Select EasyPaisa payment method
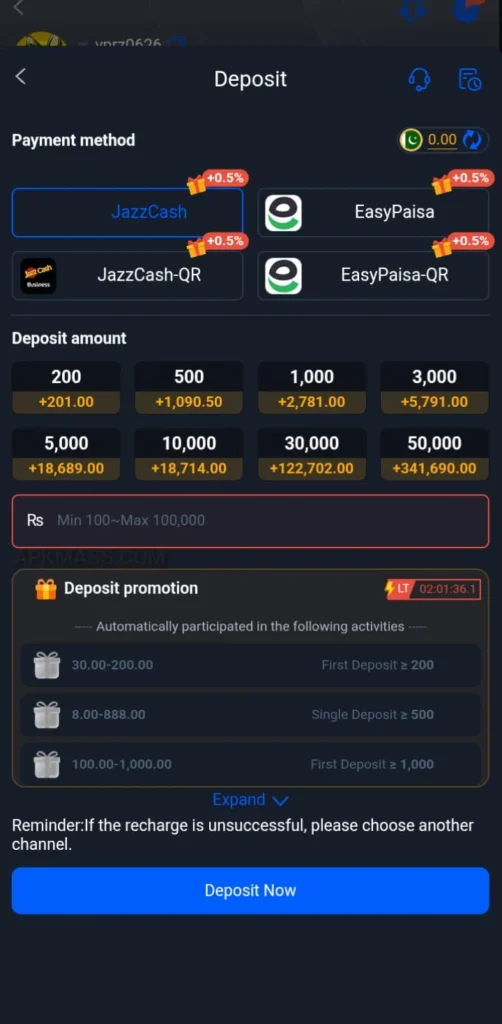 (373, 212)
